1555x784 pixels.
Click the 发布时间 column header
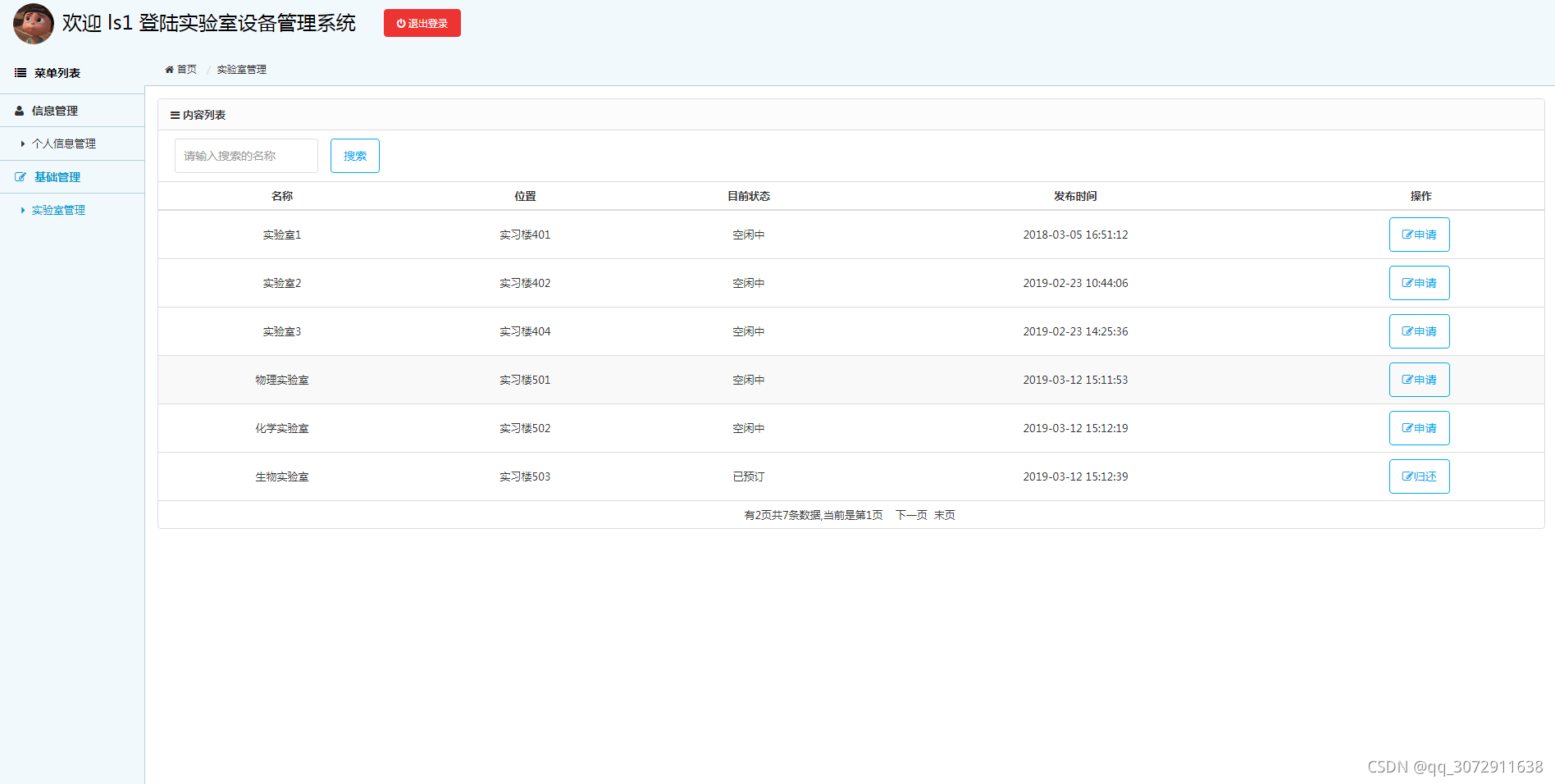(1075, 196)
